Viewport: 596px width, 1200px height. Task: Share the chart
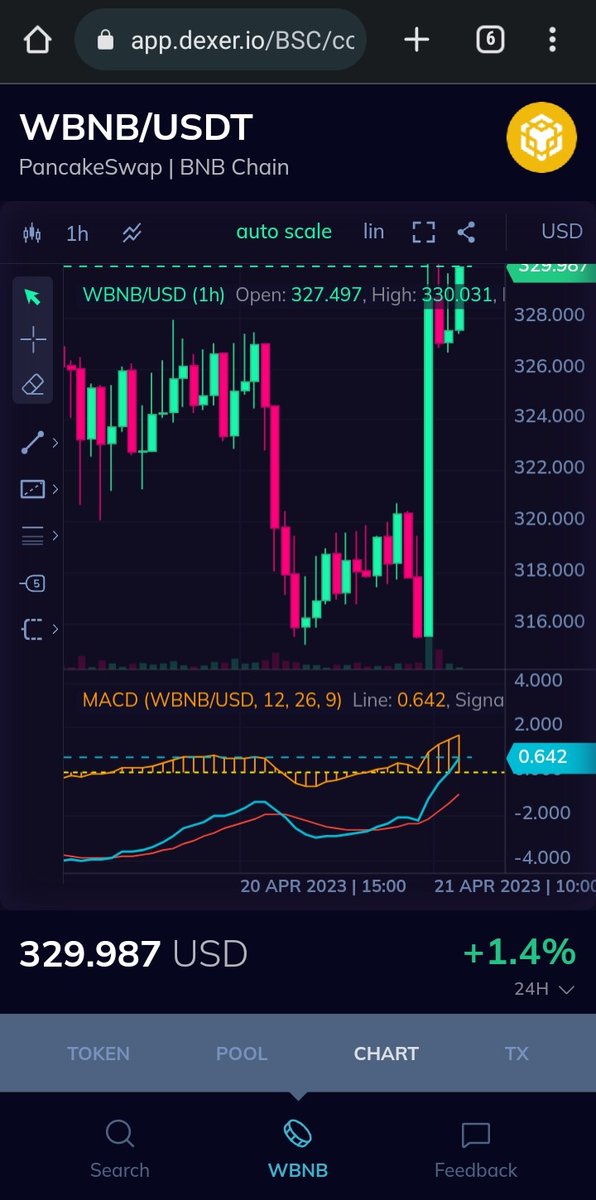466,233
